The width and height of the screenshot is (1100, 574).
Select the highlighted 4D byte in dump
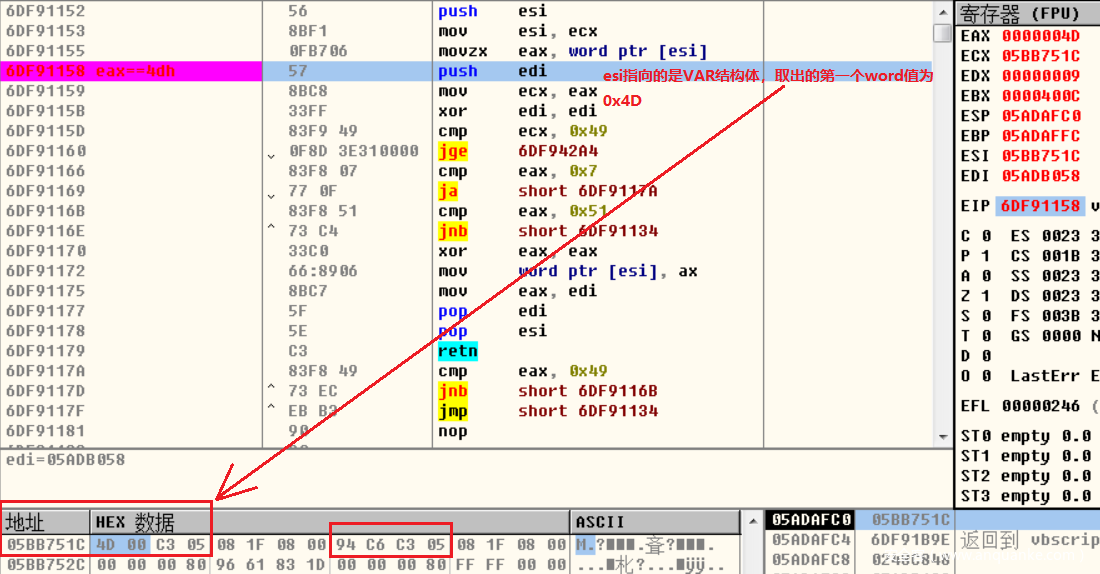click(x=106, y=545)
